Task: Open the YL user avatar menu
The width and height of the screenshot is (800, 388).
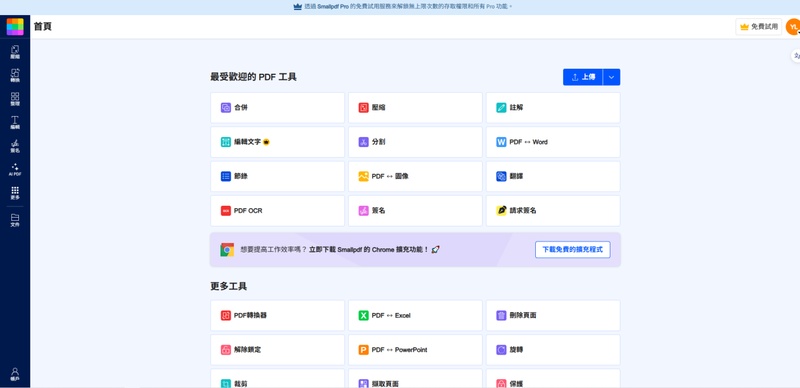Action: [792, 27]
